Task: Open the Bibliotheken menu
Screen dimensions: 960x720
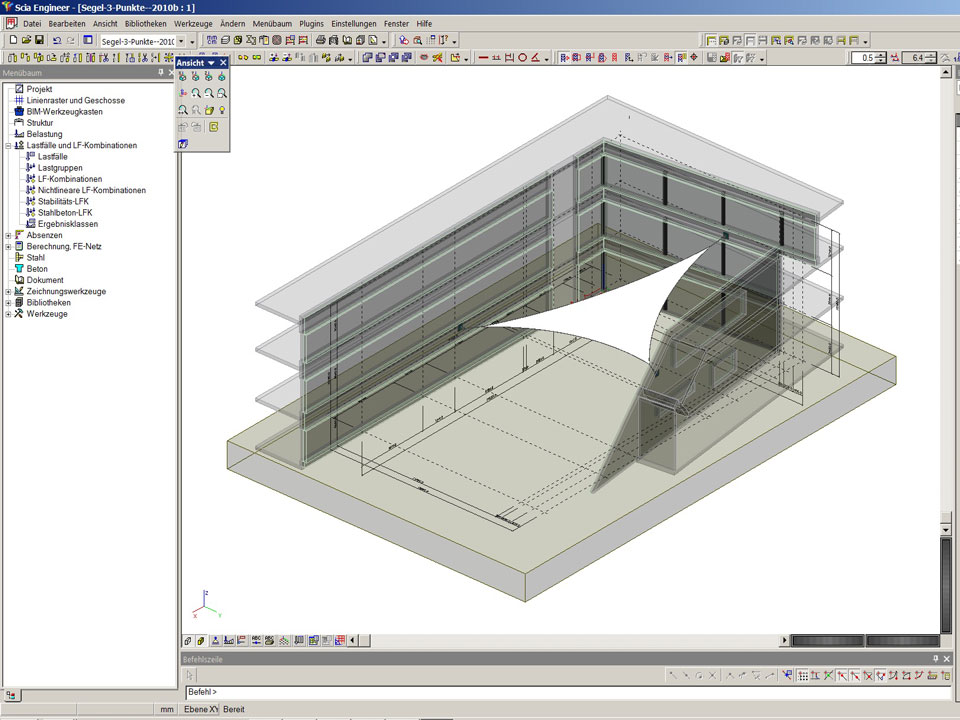Action: tap(145, 22)
